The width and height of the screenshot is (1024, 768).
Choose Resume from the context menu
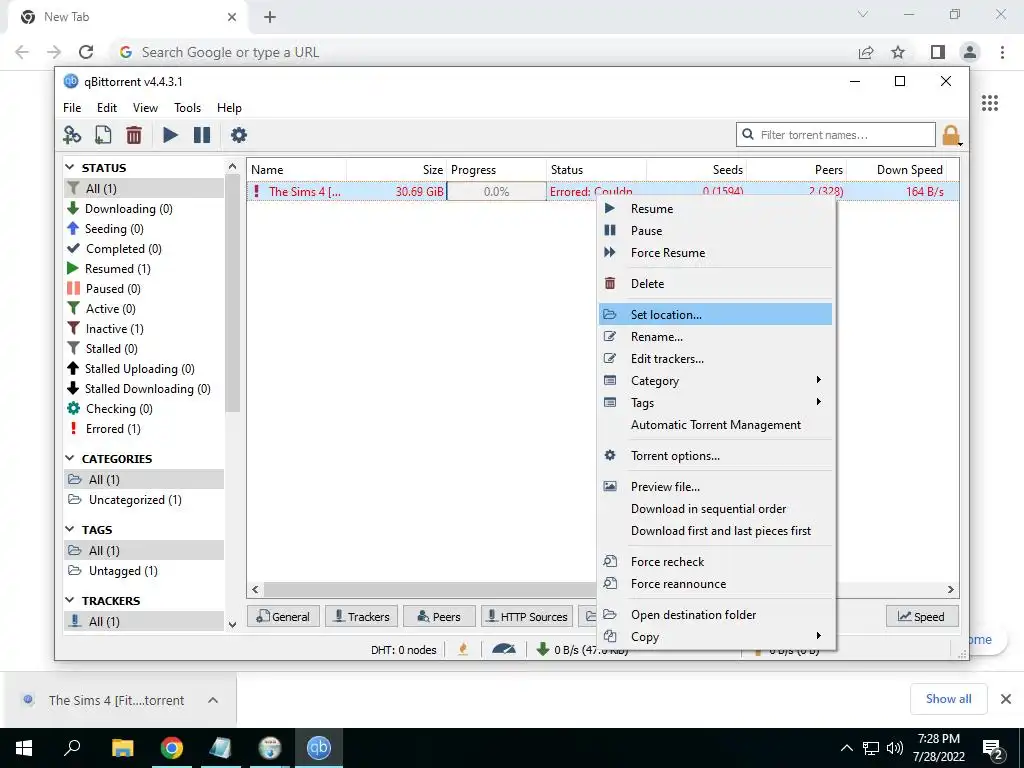(x=716, y=209)
